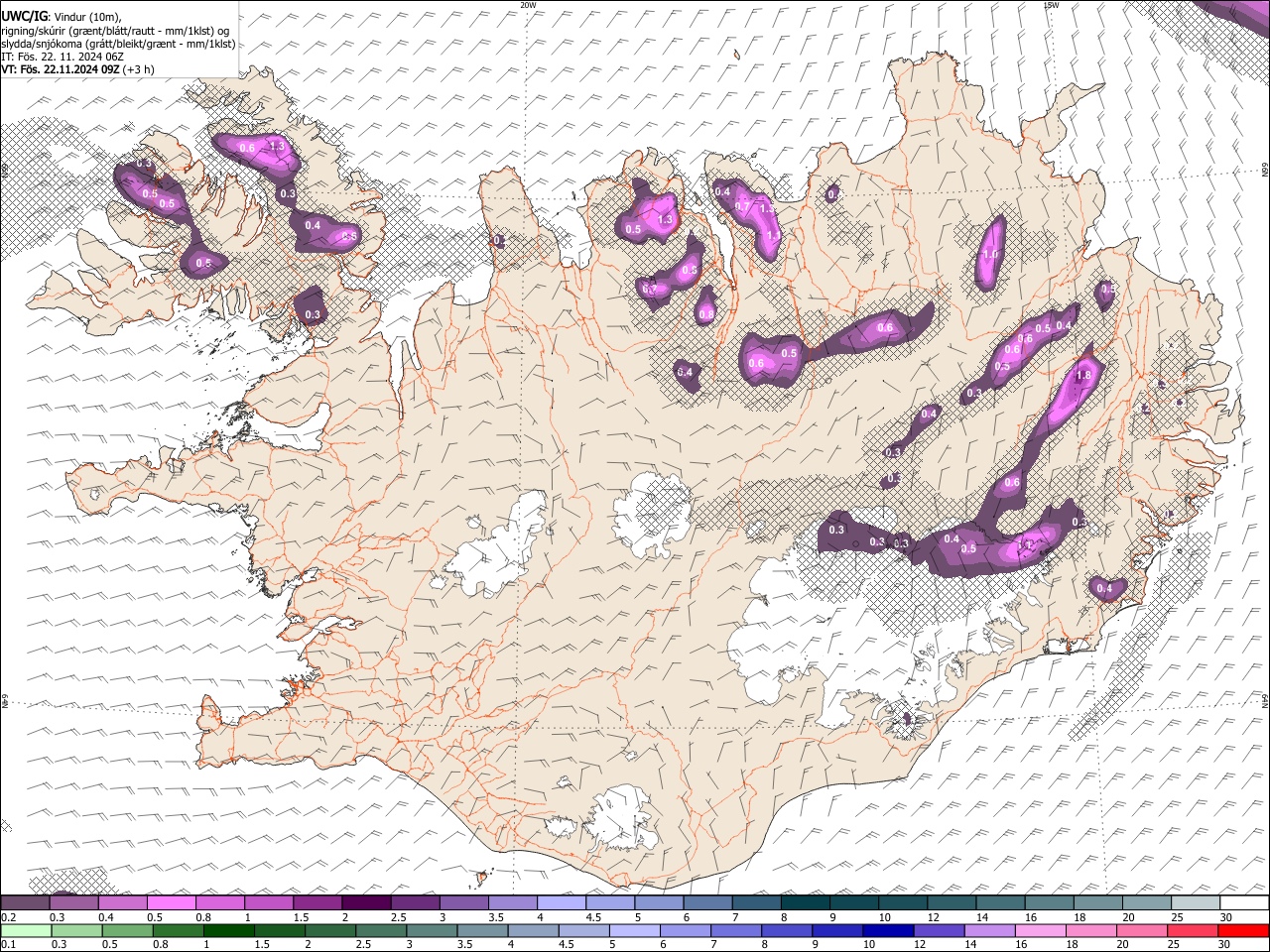Click snow legend swatch starting at 0.5
Screen dimensions: 1270x952
pyautogui.click(x=171, y=903)
